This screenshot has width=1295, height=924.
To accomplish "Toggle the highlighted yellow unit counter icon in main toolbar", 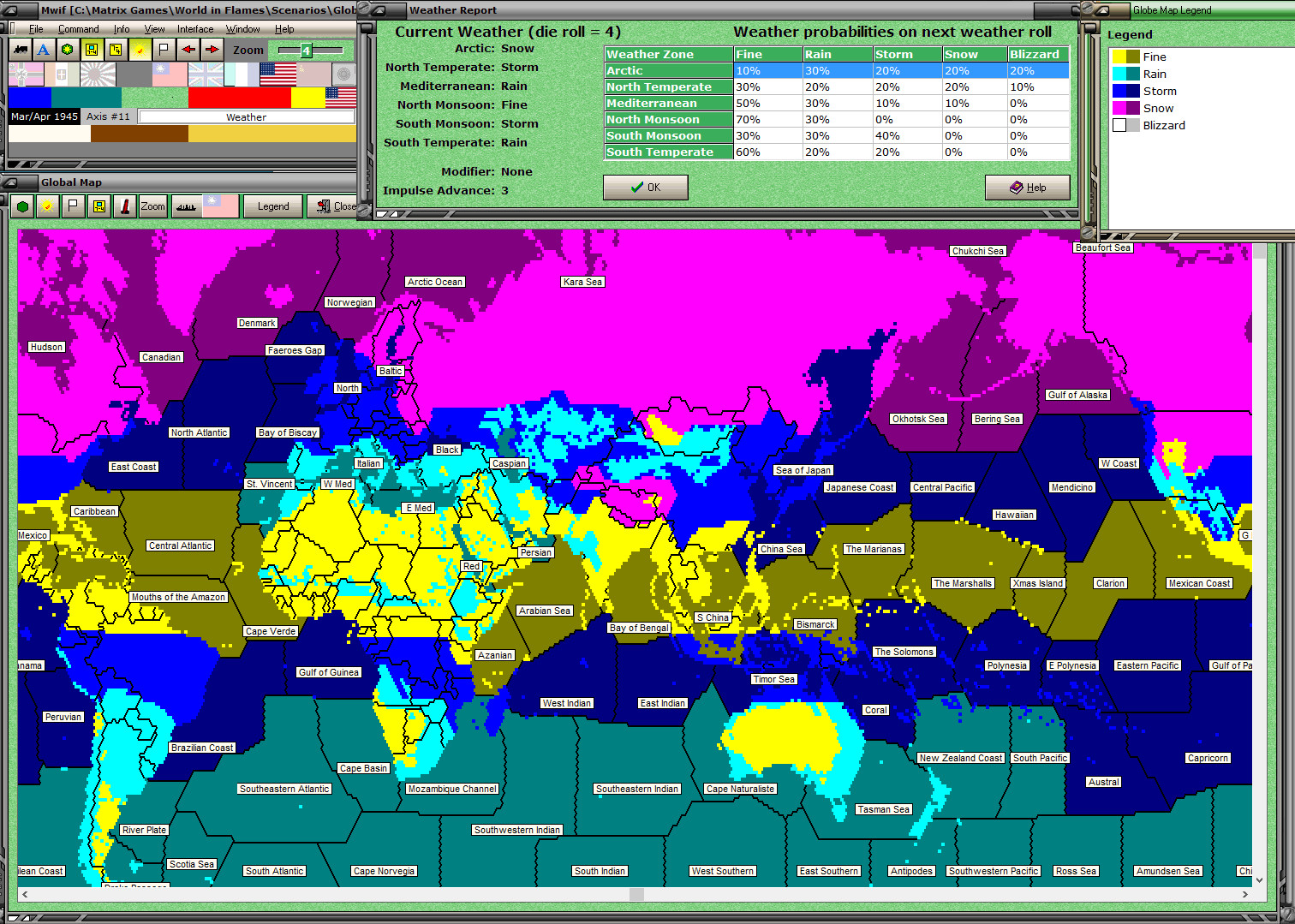I will (x=92, y=50).
